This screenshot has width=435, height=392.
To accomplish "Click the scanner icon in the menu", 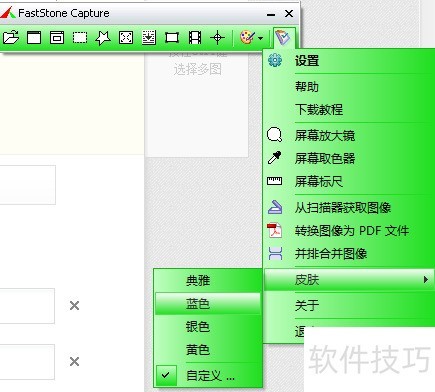I will pos(275,207).
